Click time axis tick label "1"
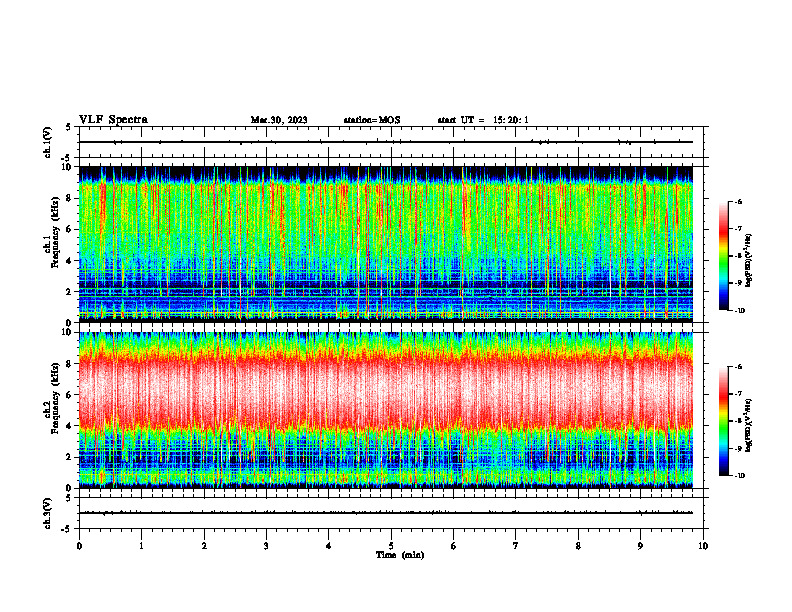 pyautogui.click(x=141, y=546)
